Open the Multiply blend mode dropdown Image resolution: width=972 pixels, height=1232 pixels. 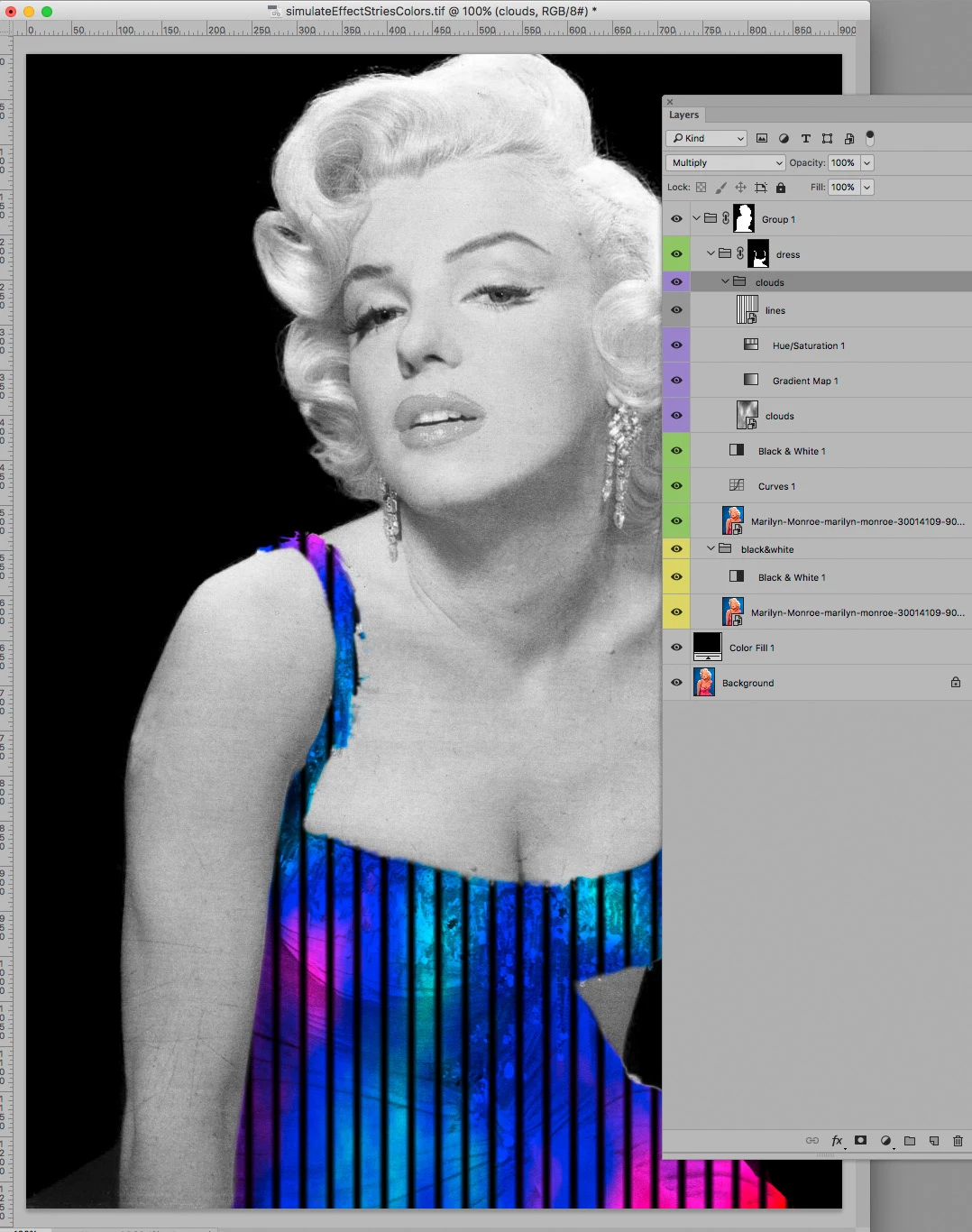726,162
